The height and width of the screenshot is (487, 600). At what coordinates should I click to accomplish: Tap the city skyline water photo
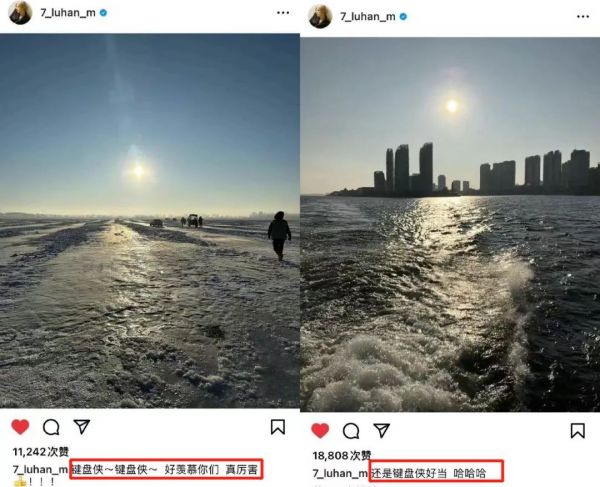point(450,225)
